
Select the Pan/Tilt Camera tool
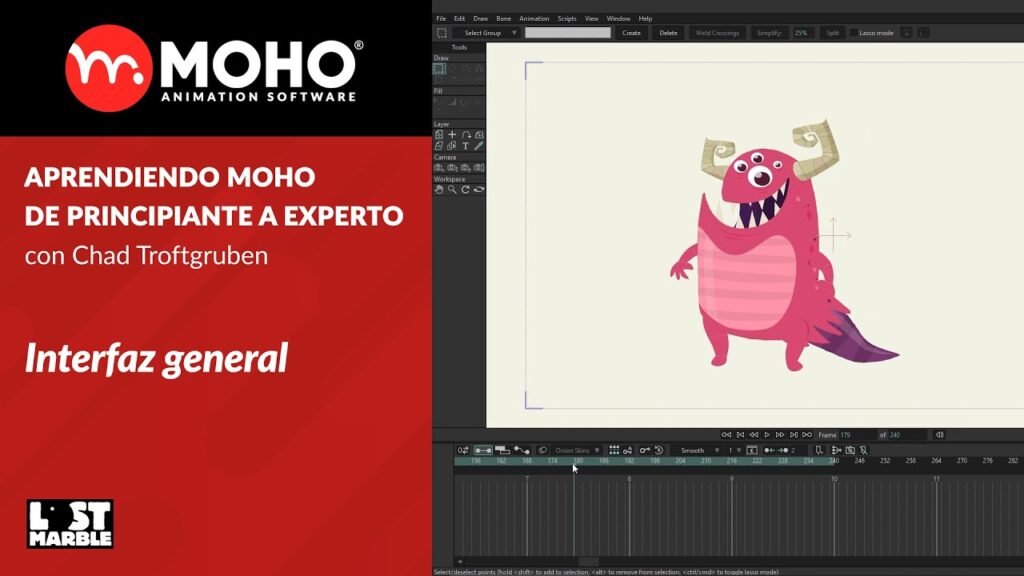[x=479, y=168]
